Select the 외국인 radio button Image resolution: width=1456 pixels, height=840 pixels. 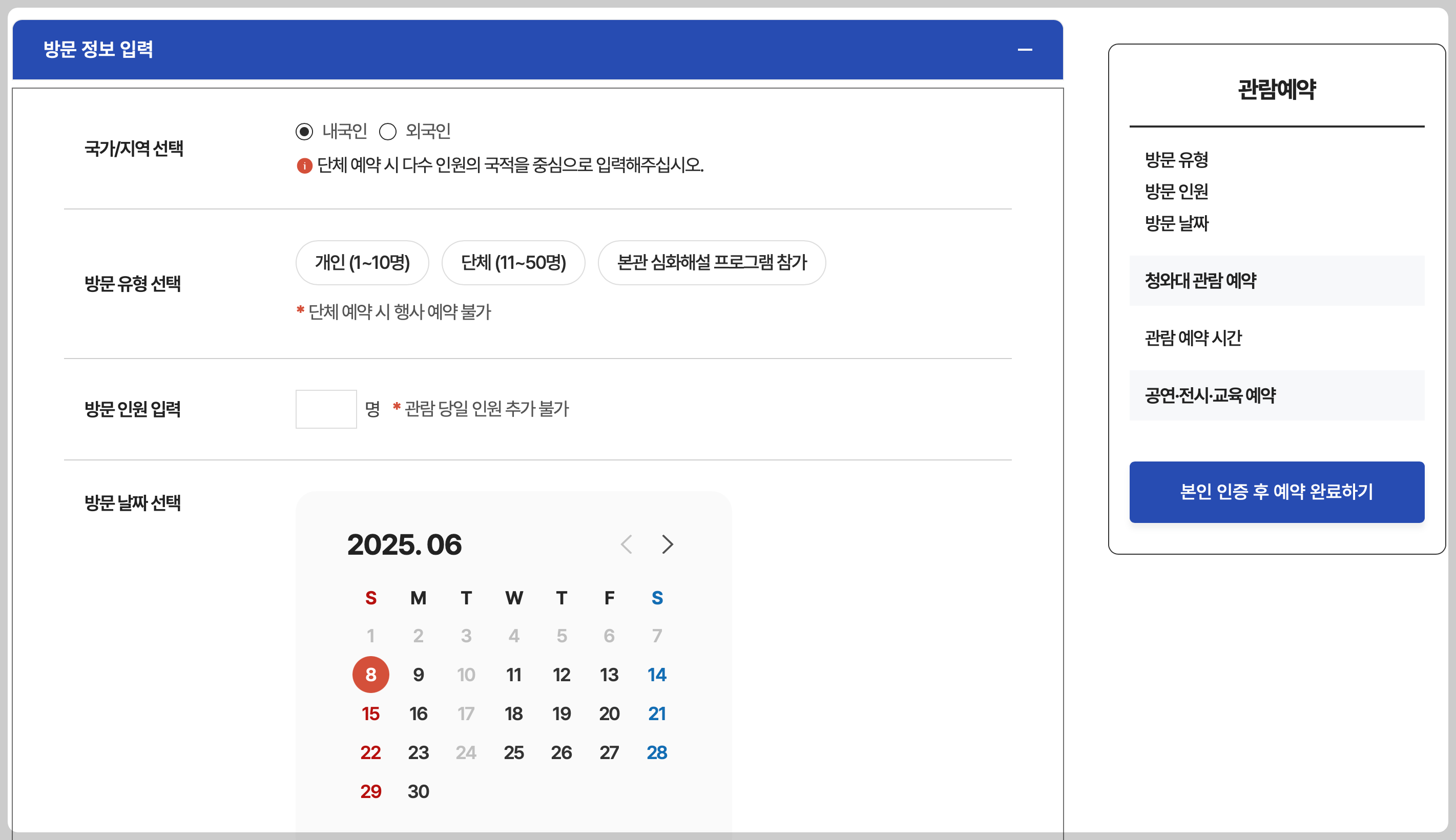(x=388, y=132)
